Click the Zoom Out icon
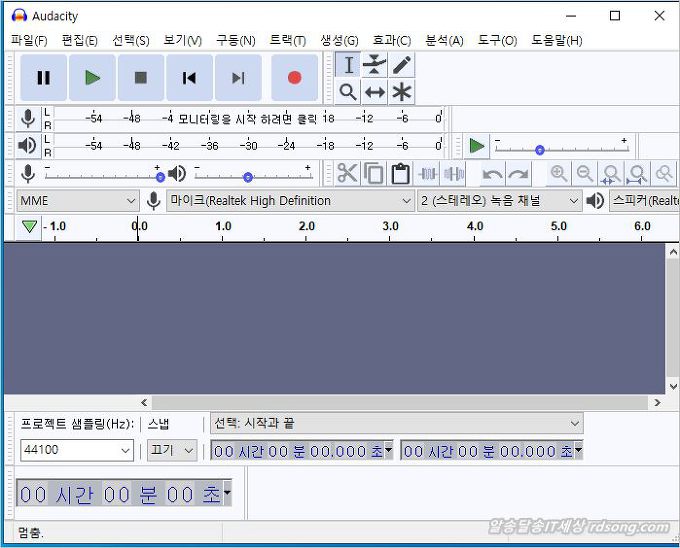680x548 pixels. [x=585, y=173]
